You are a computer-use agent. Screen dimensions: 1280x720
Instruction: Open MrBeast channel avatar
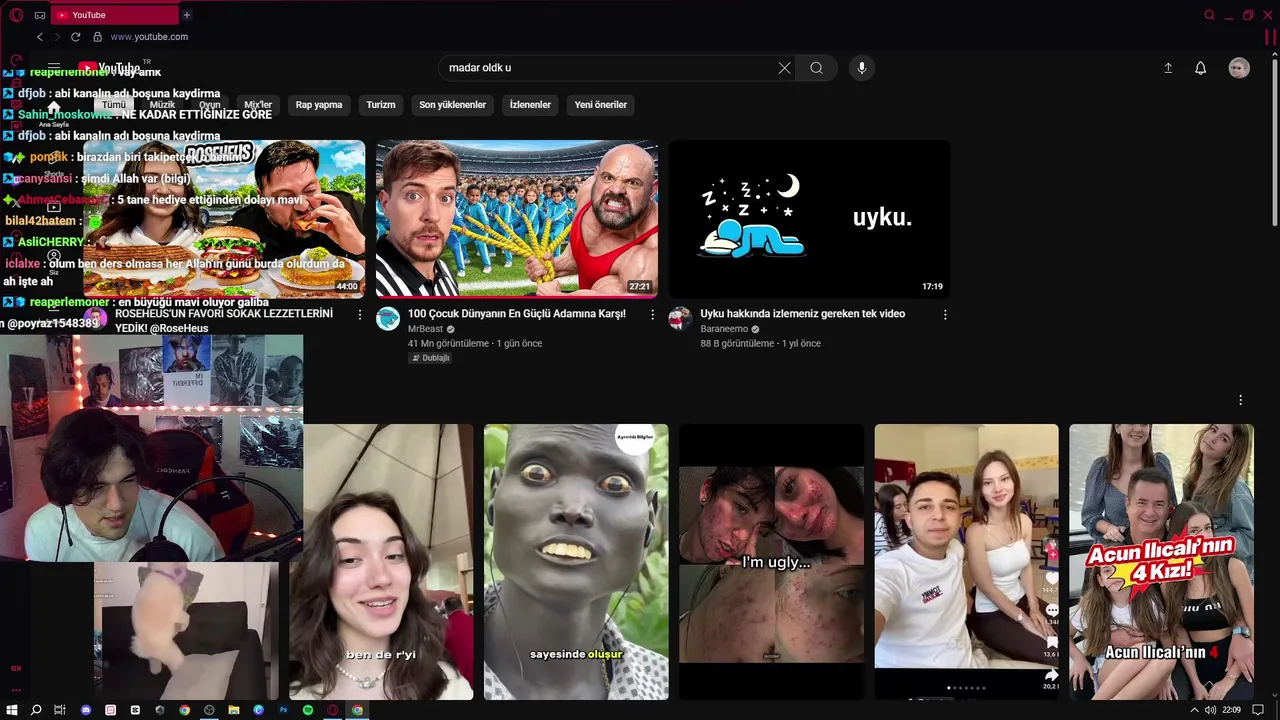point(388,319)
